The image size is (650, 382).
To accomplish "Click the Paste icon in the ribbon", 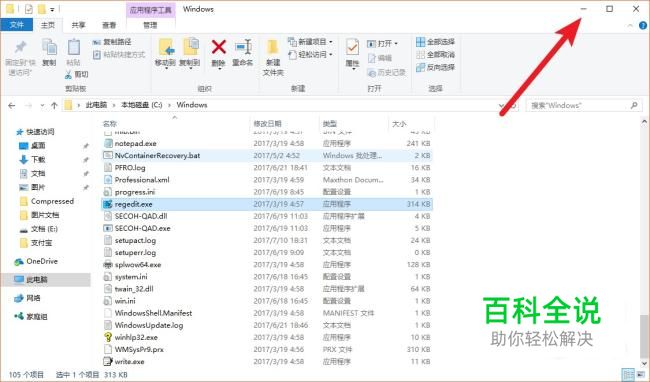I will [73, 48].
